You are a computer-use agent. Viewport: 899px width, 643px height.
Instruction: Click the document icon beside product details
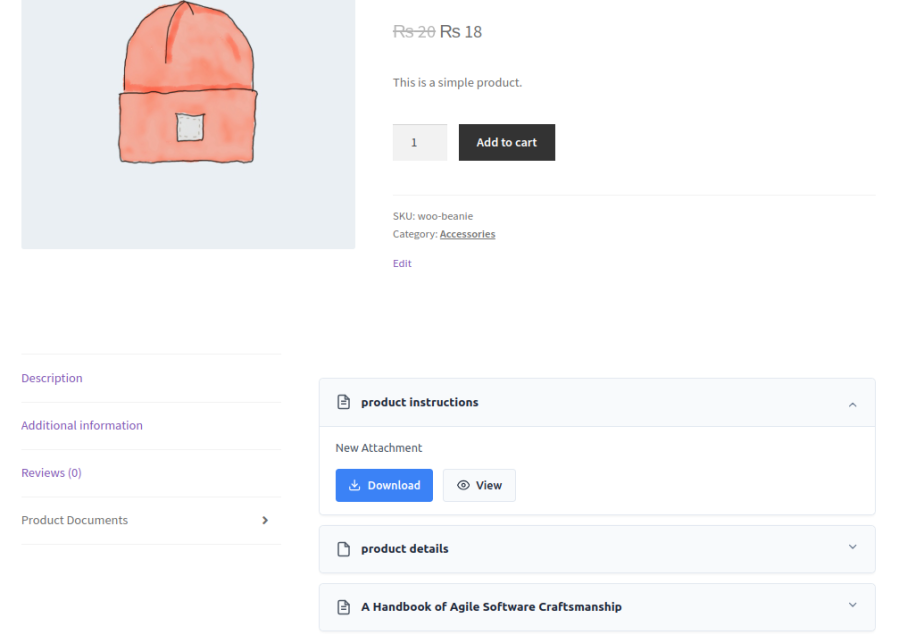coord(344,549)
